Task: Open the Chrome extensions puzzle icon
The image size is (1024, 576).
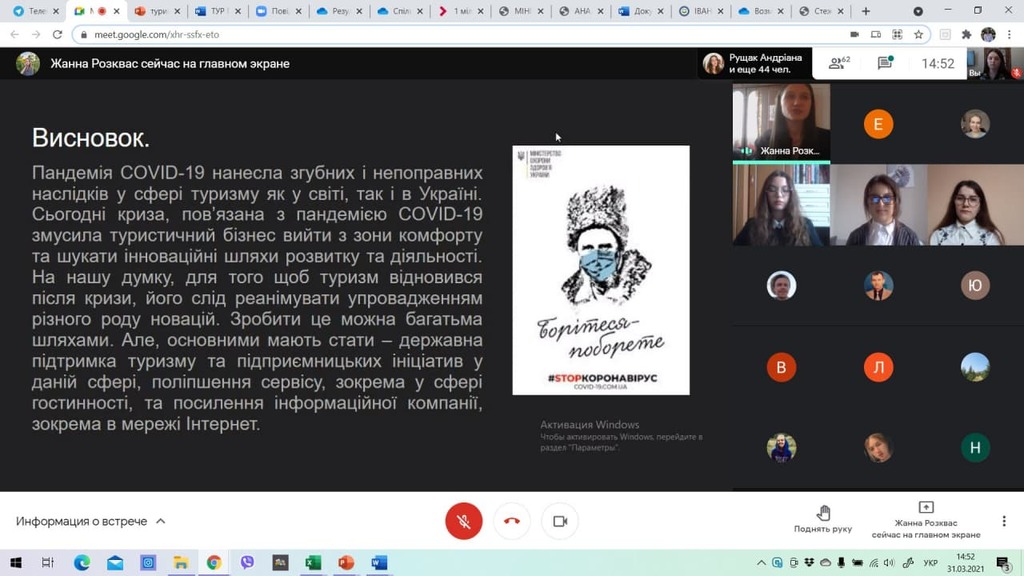Action: [966, 34]
